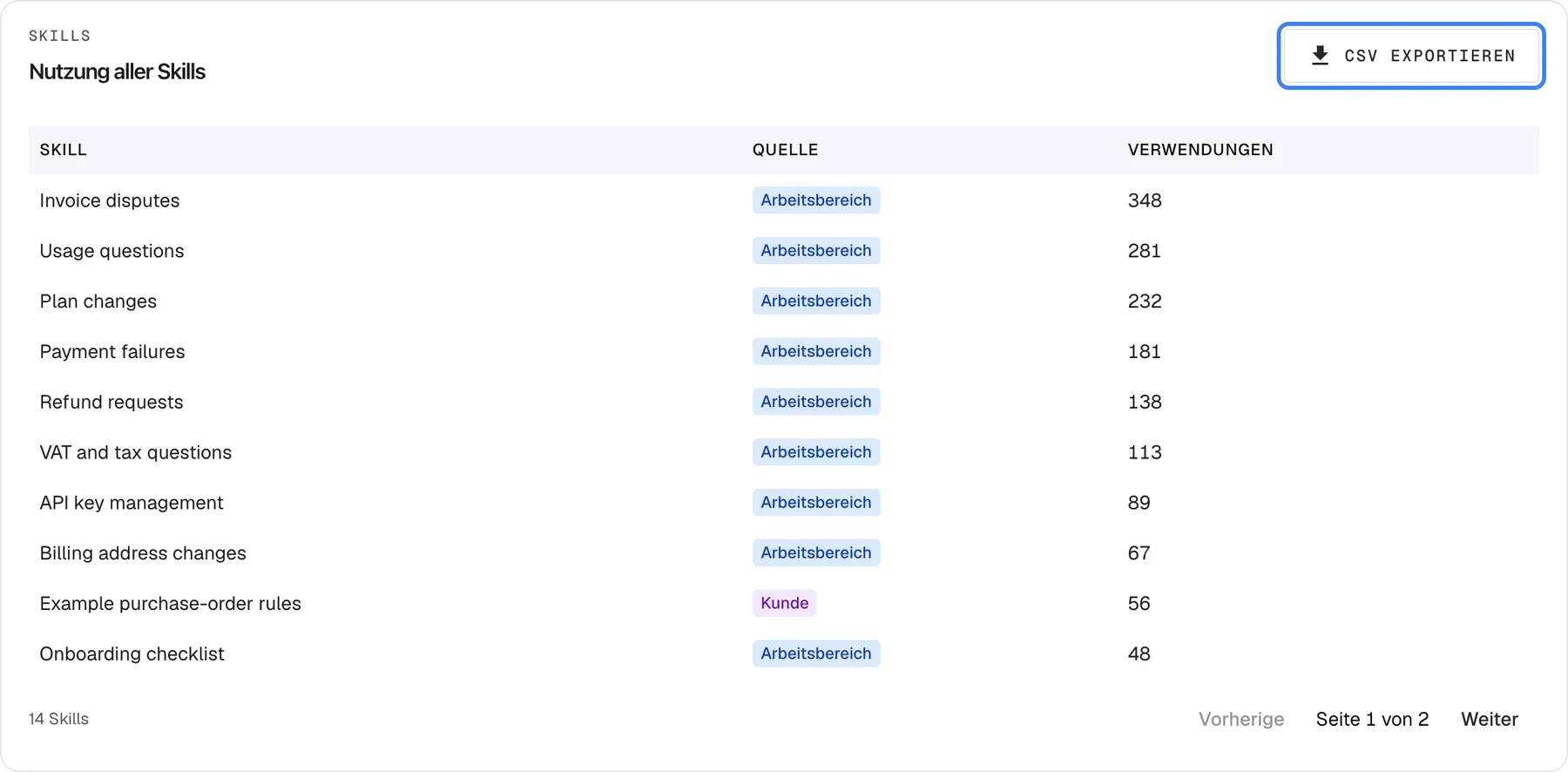Click the 67 usage count
The width and height of the screenshot is (1568, 772).
click(1139, 553)
